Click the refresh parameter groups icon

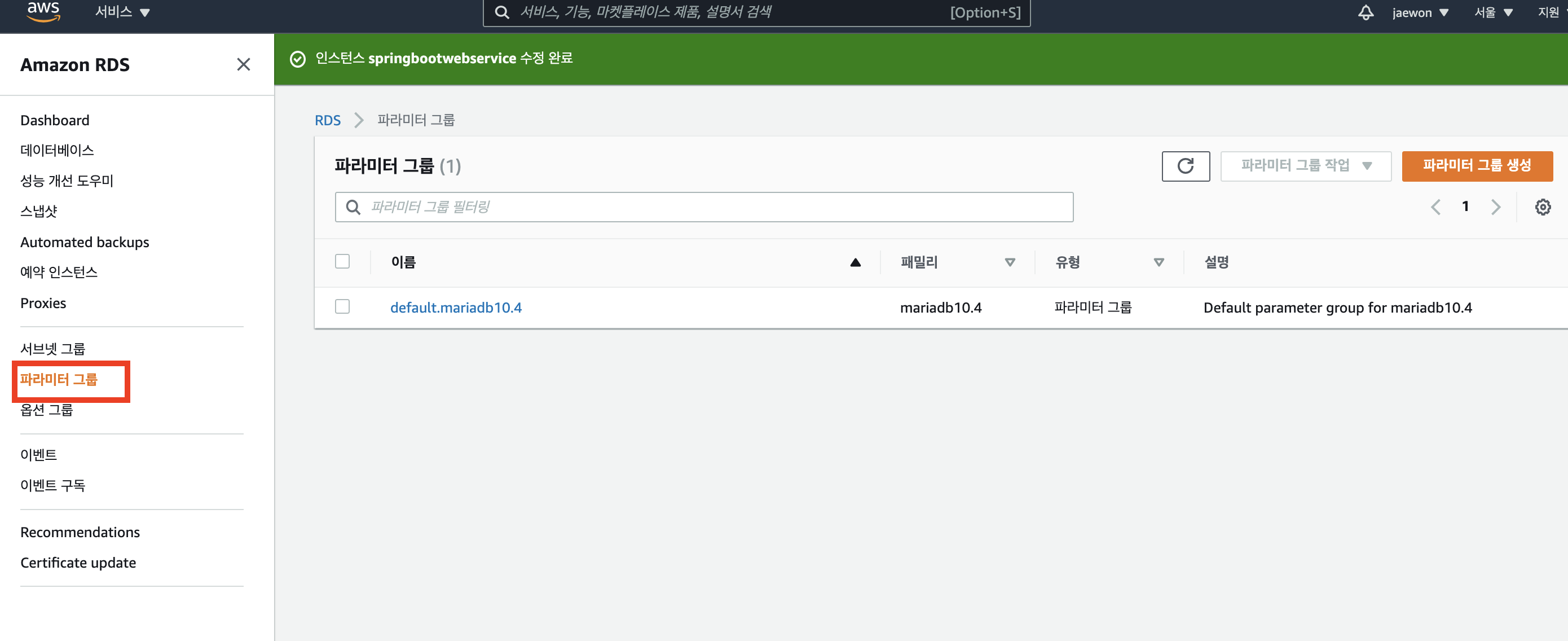click(1185, 166)
